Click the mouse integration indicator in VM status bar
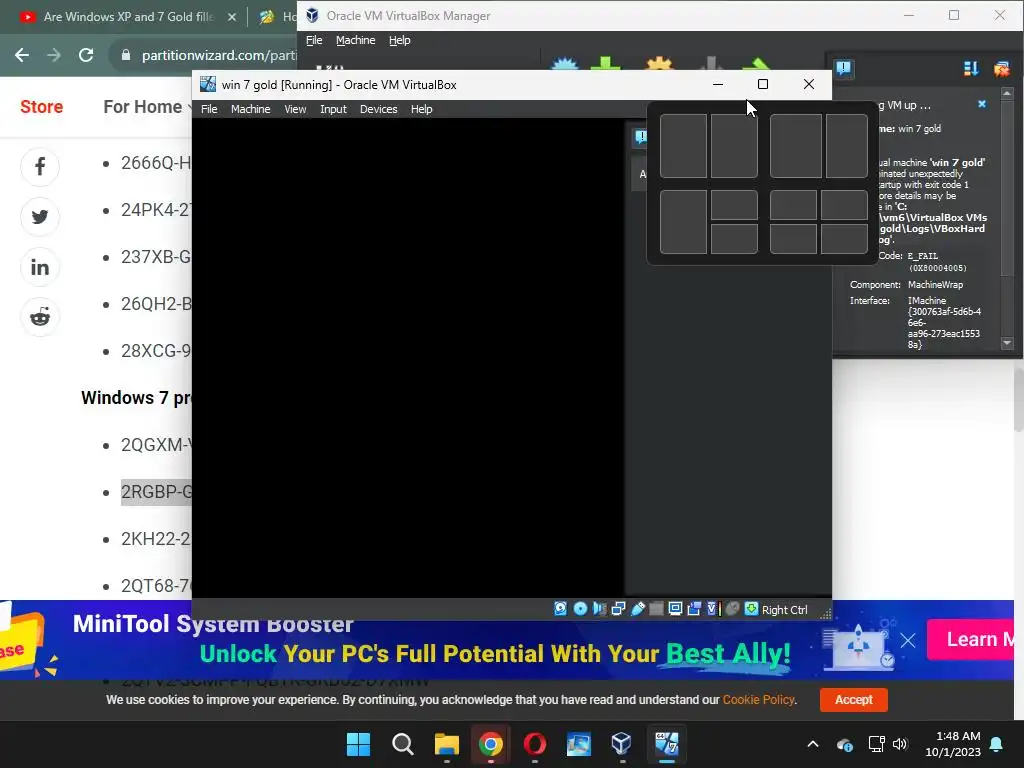Screen dimensions: 1024x768 pyautogui.click(x=733, y=609)
